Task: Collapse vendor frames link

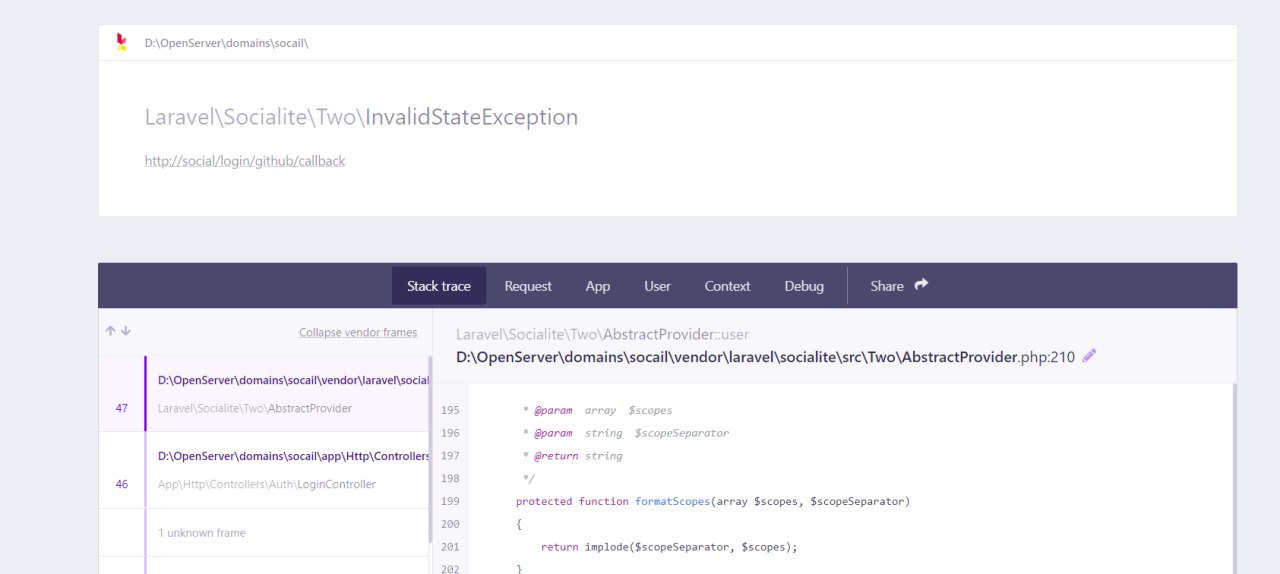Action: pos(358,332)
